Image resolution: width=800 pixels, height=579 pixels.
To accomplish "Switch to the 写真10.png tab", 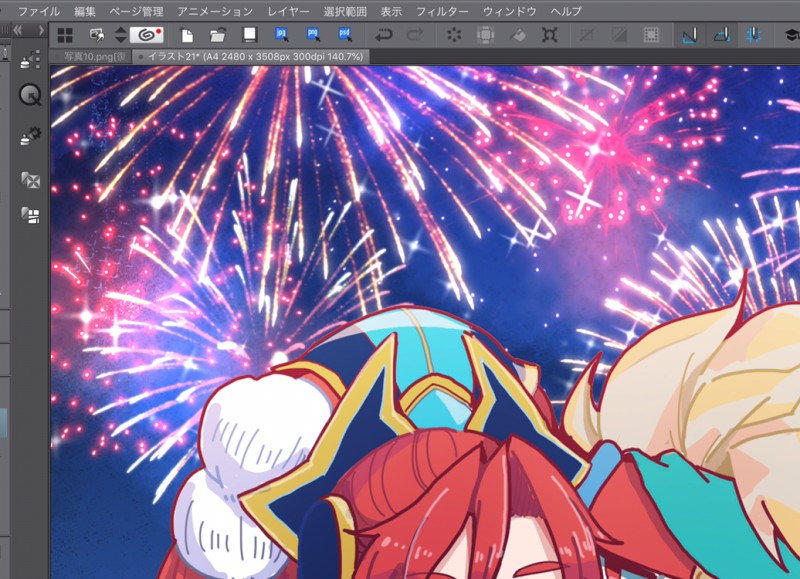I will (91, 56).
